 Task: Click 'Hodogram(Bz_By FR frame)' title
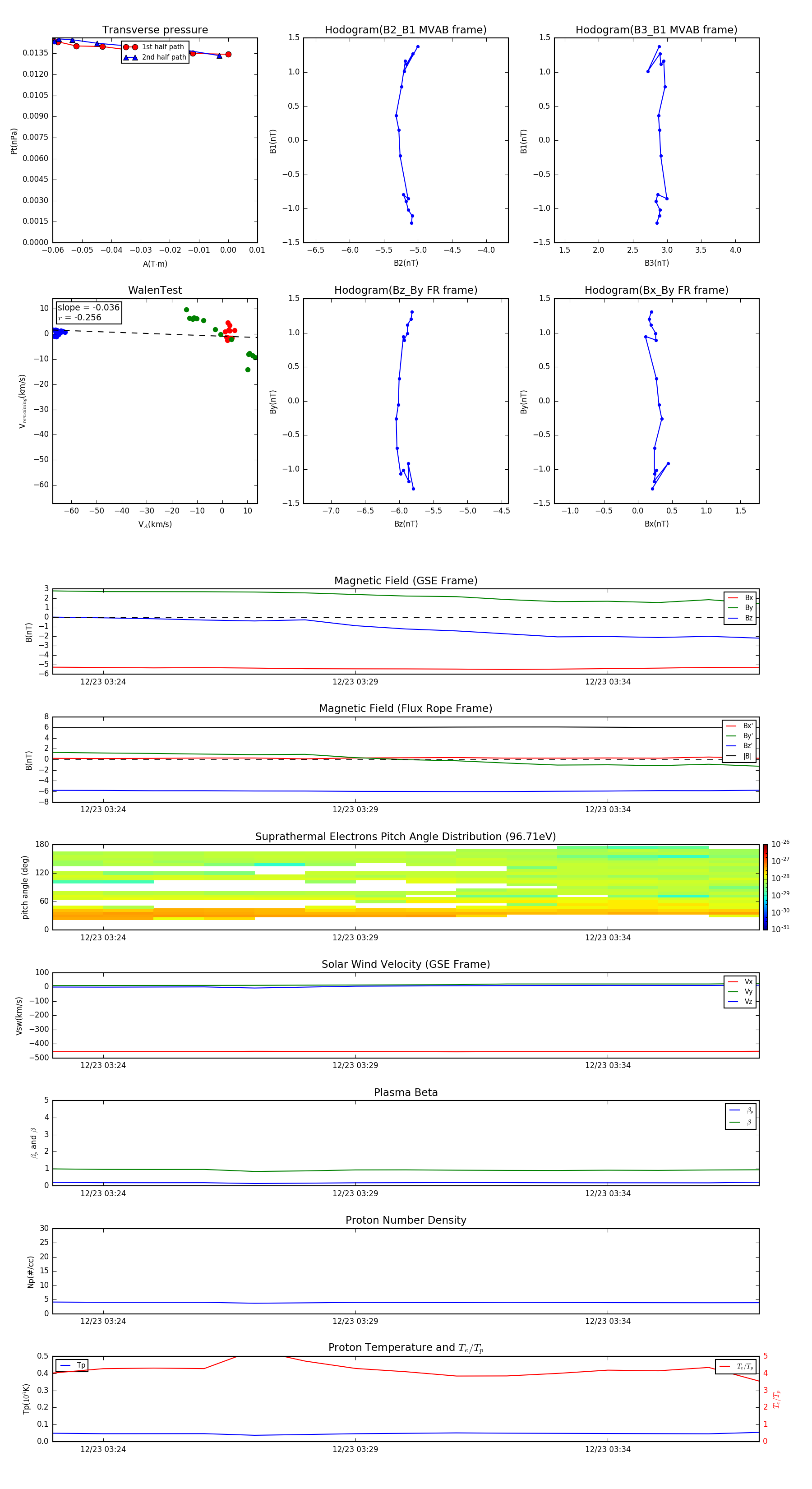pos(406,290)
